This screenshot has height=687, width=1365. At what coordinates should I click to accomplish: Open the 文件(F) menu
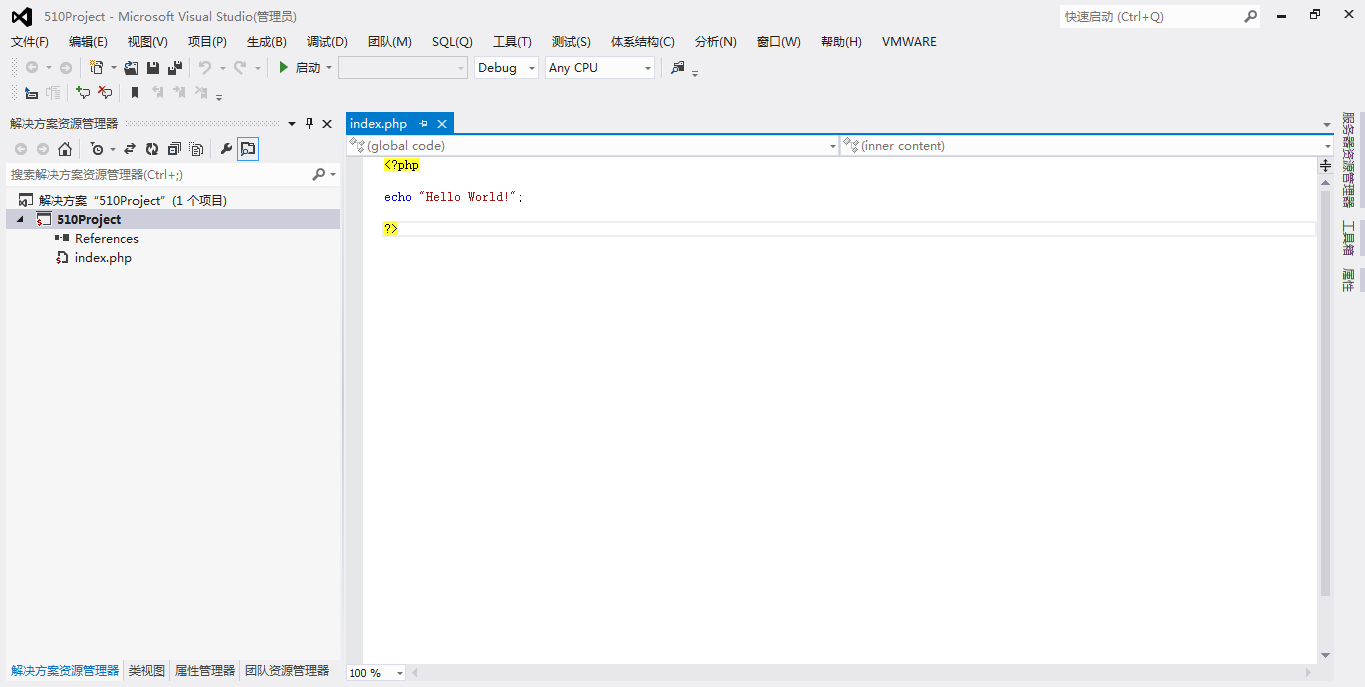click(x=30, y=41)
